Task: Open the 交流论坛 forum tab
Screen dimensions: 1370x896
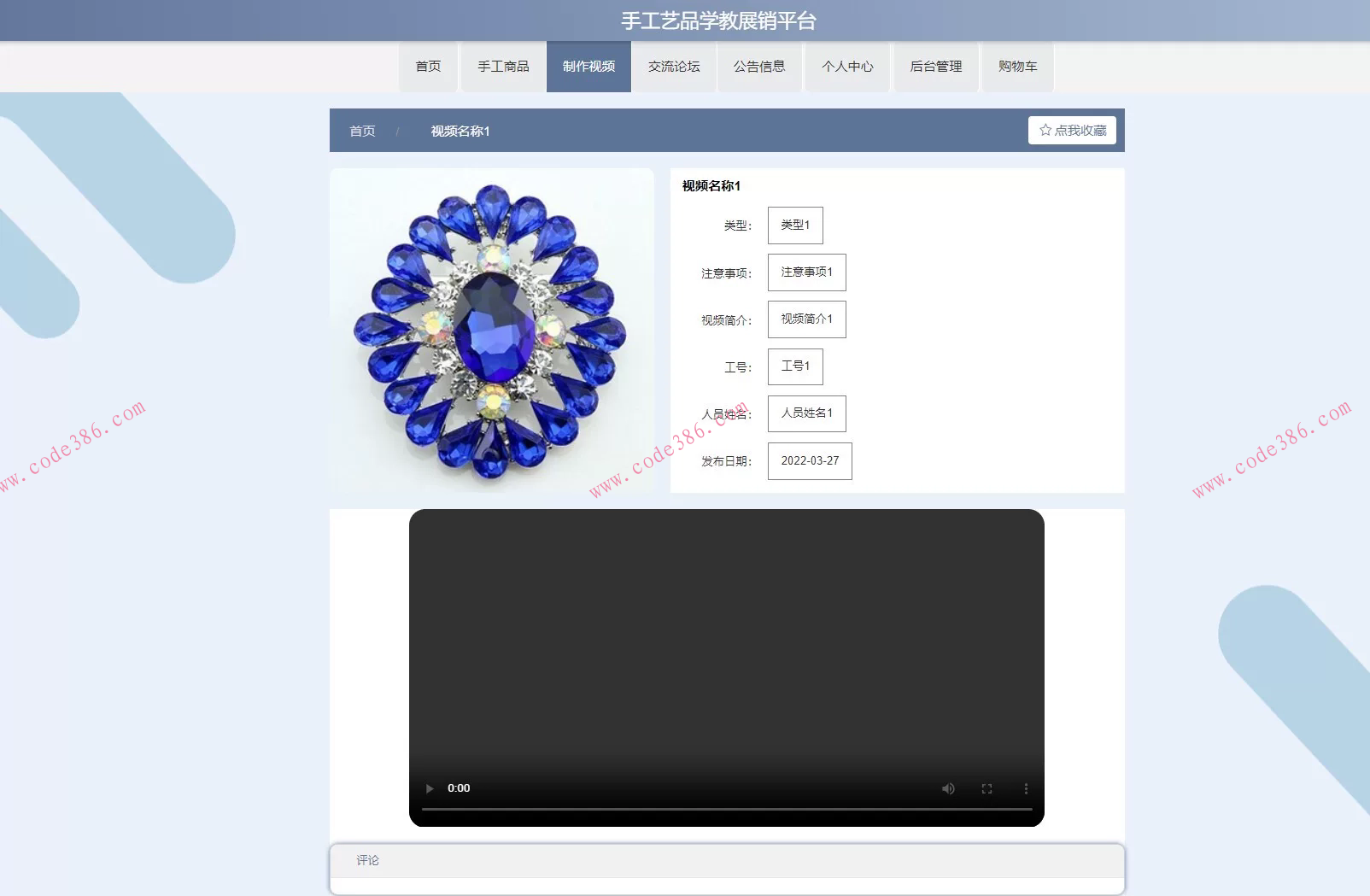Action: (673, 66)
